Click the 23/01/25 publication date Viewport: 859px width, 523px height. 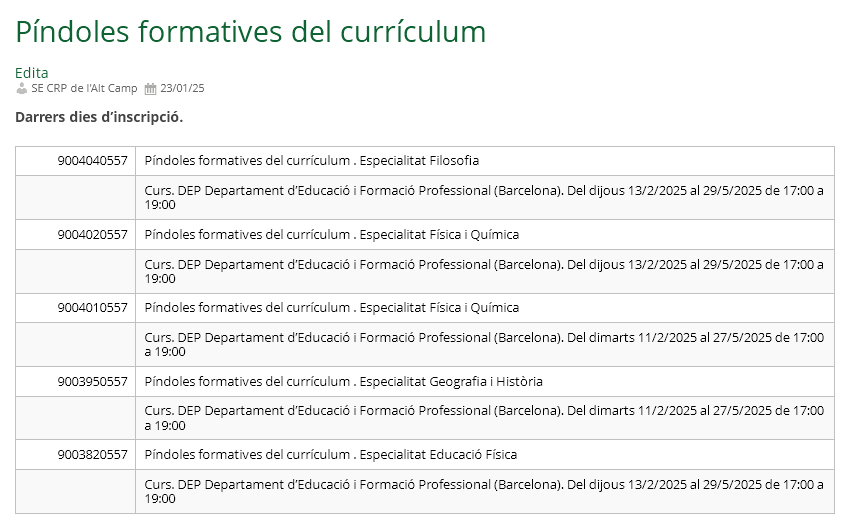[182, 88]
